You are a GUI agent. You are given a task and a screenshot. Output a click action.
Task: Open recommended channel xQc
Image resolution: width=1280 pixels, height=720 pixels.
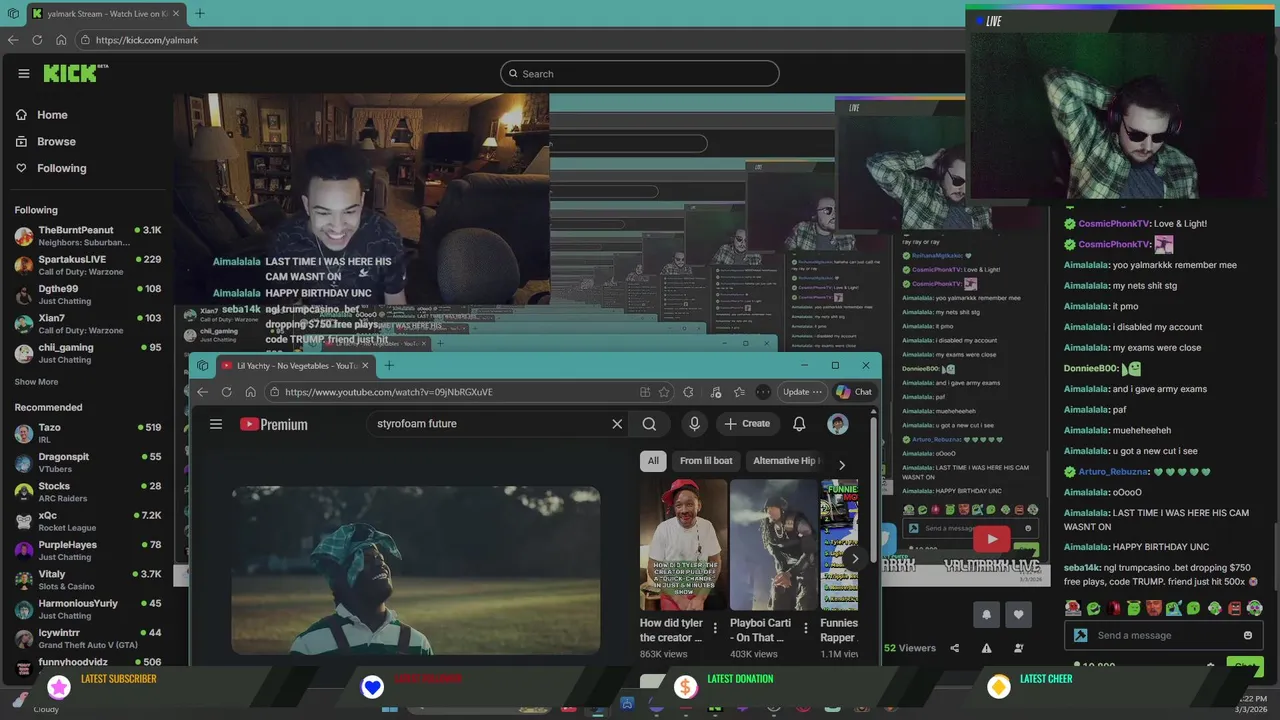click(x=88, y=521)
